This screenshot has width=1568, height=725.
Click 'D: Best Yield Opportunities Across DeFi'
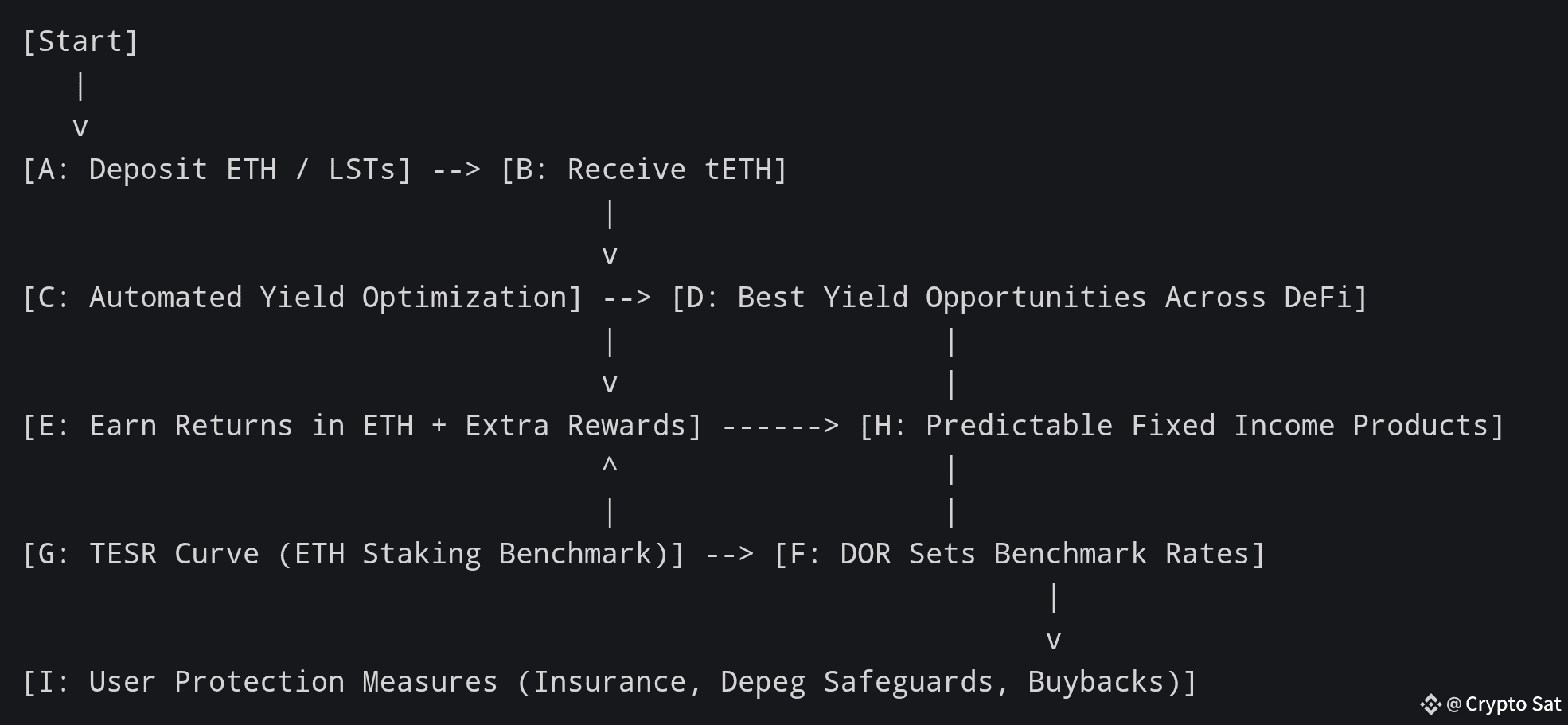(x=1020, y=298)
